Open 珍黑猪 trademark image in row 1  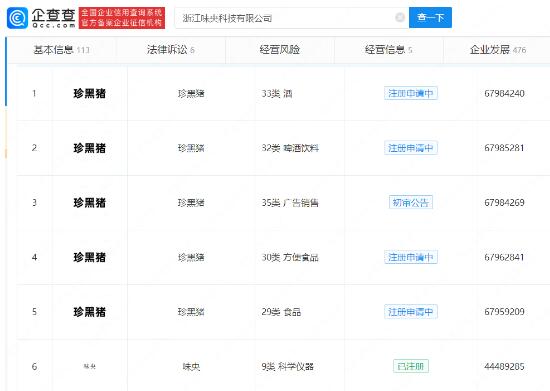point(90,94)
